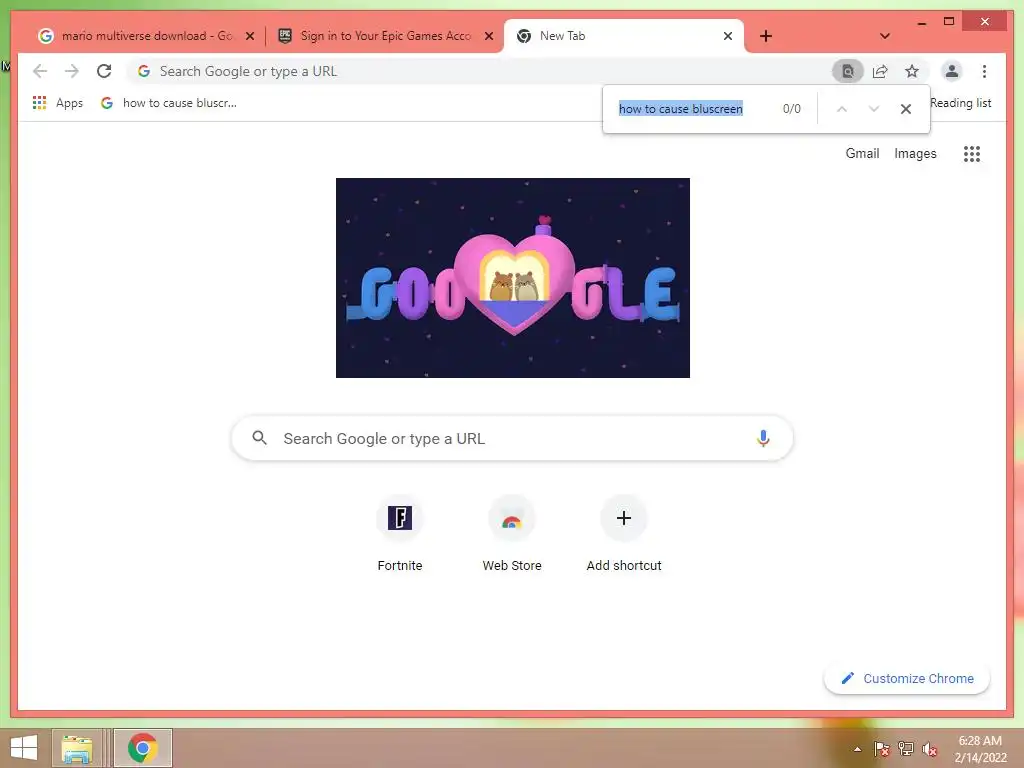Open Action Center flag icon
Screen dimensions: 1024x768
tap(882, 749)
